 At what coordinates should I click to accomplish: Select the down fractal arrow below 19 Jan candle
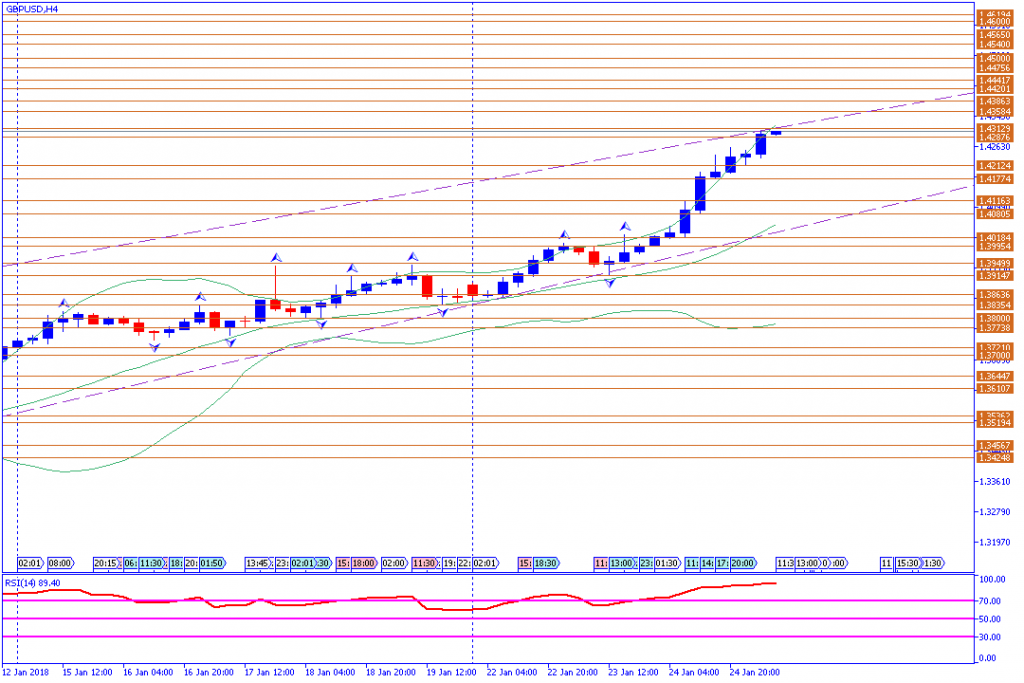[x=442, y=312]
